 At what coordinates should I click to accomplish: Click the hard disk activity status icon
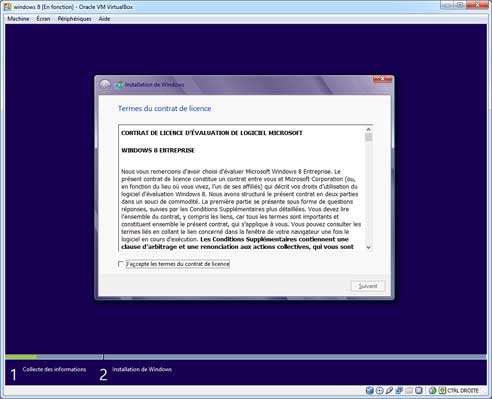[369, 390]
